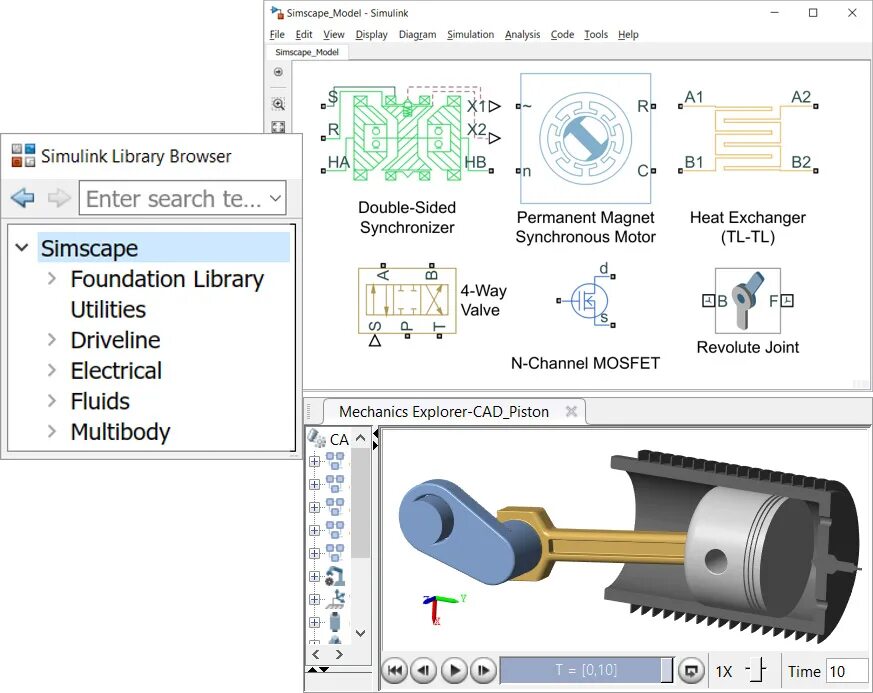Open the Diagram menu
Screen dimensions: 873x693
[418, 35]
